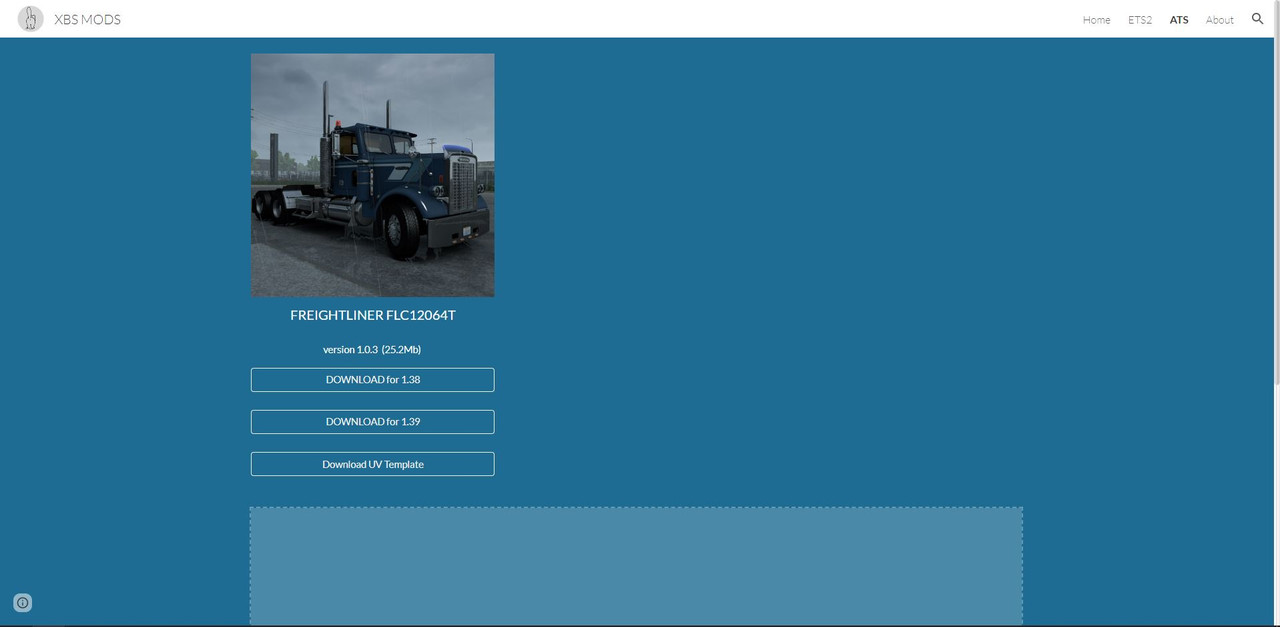The image size is (1280, 627).
Task: Click the XBS MODS logo icon
Action: (x=31, y=19)
